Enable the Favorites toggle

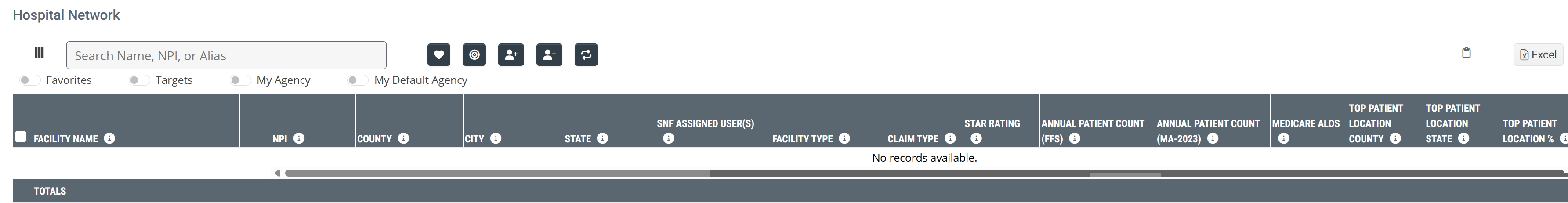(x=29, y=80)
